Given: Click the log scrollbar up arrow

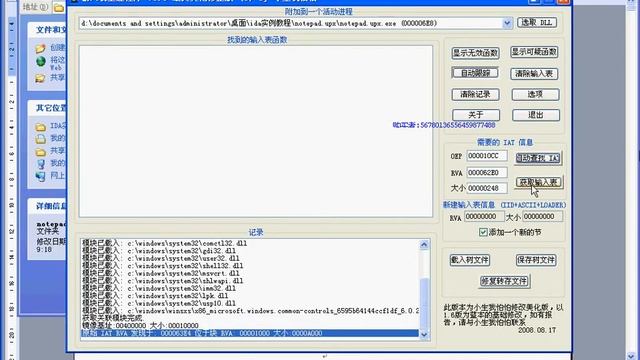Looking at the screenshot, I should click(424, 244).
